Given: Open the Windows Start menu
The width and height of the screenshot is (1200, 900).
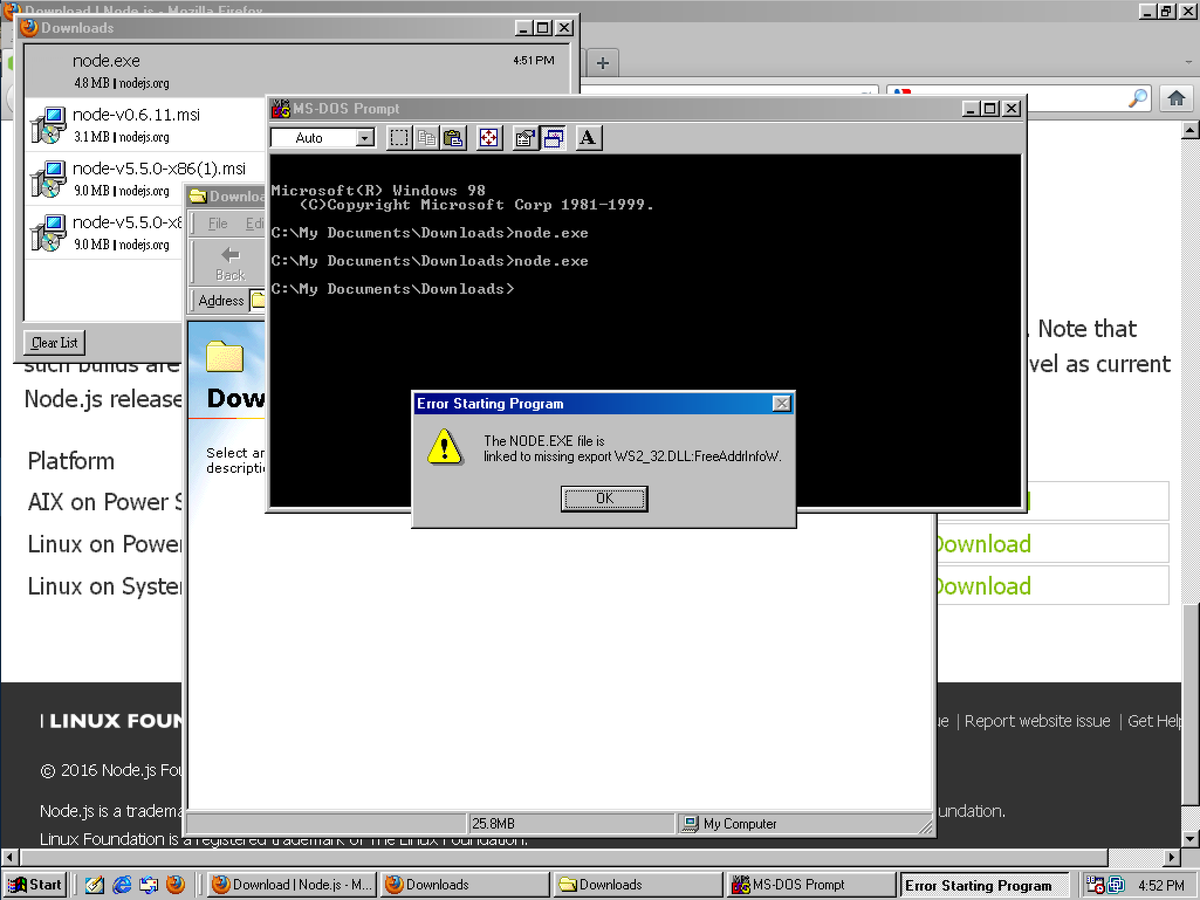Looking at the screenshot, I should click(35, 884).
